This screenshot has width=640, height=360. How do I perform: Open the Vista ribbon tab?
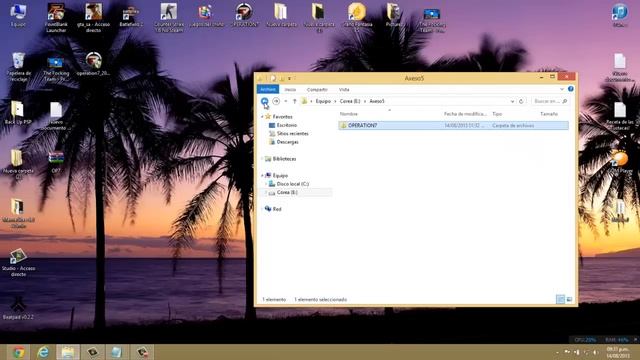point(344,89)
